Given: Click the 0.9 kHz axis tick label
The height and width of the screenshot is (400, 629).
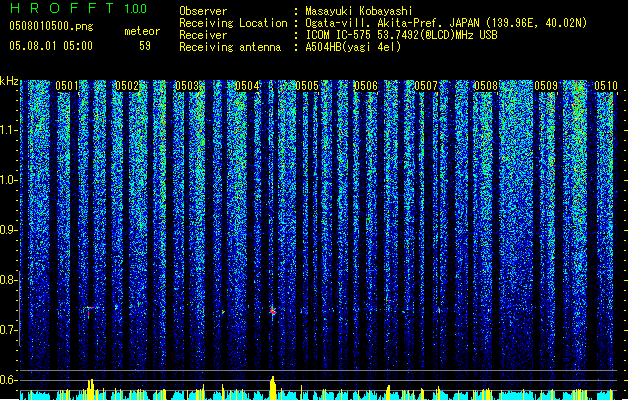Looking at the screenshot, I should pos(9,230).
